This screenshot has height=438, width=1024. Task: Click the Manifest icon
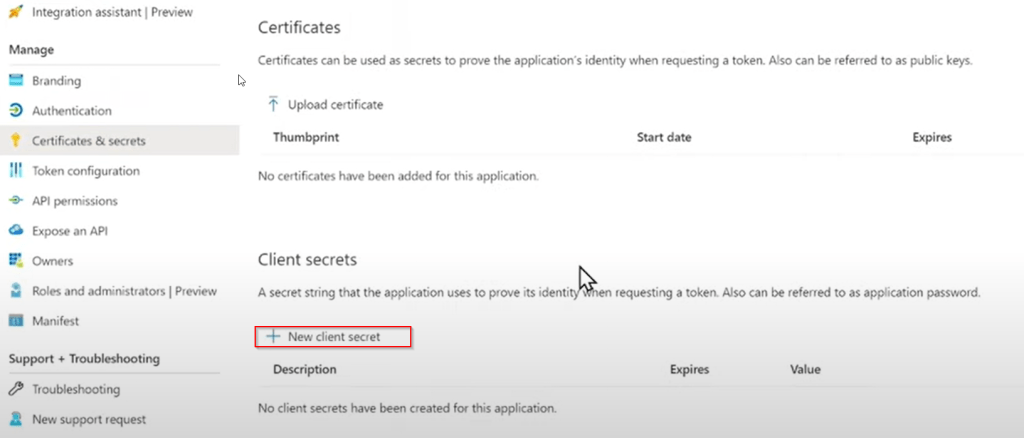click(x=16, y=321)
